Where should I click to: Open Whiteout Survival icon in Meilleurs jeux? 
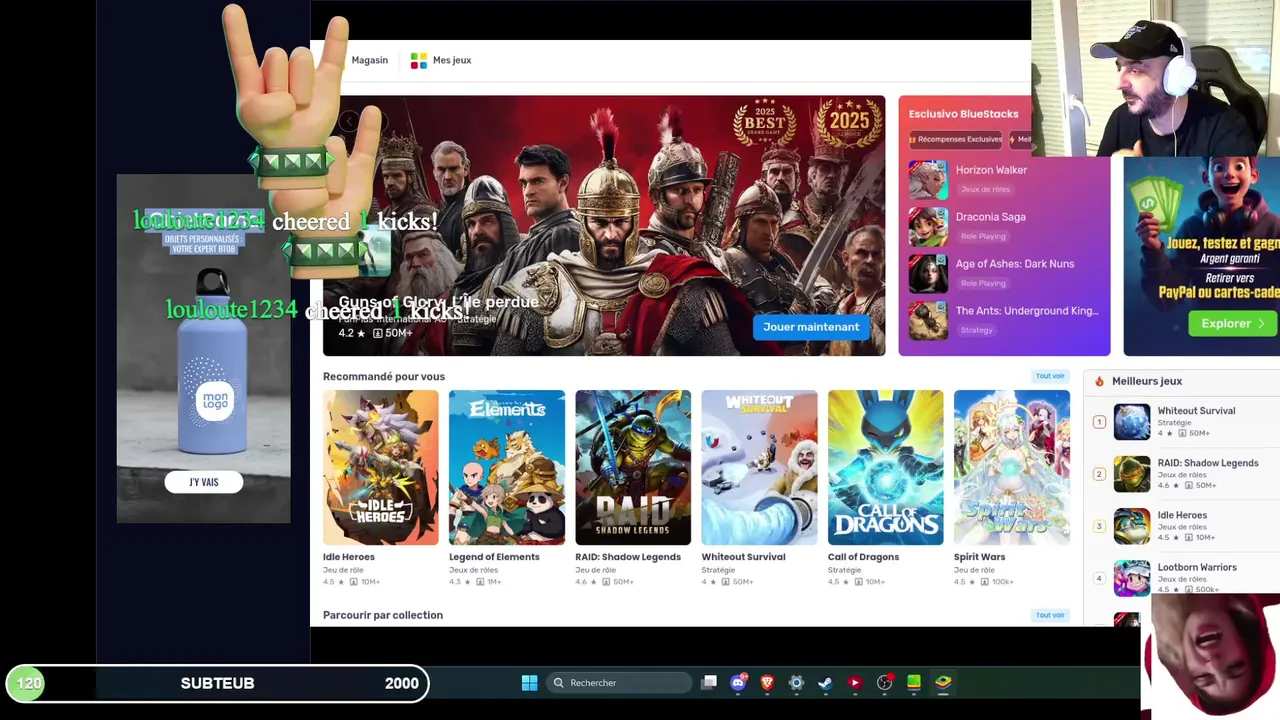point(1132,422)
